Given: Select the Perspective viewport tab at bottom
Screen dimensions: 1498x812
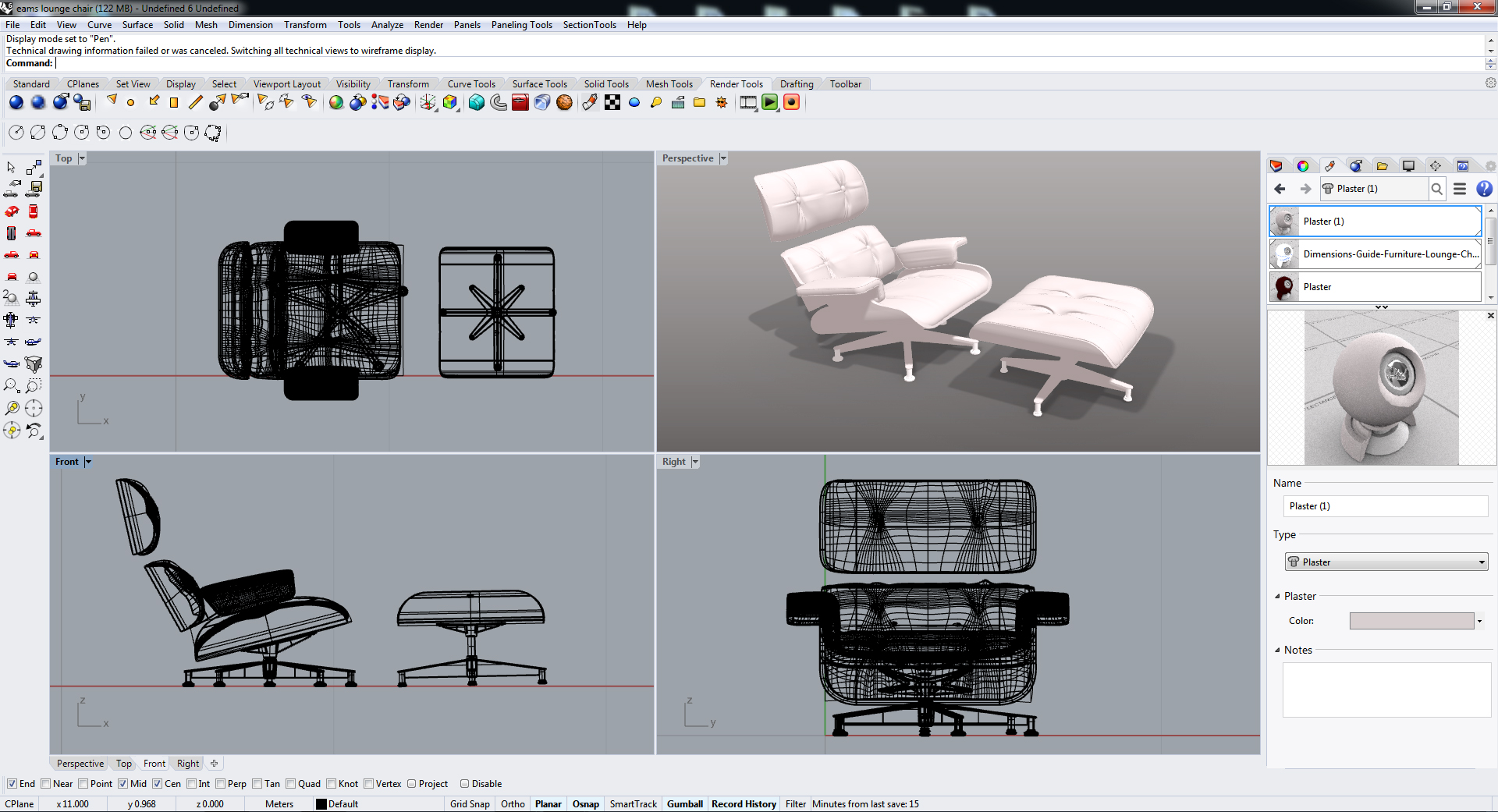Looking at the screenshot, I should point(80,764).
